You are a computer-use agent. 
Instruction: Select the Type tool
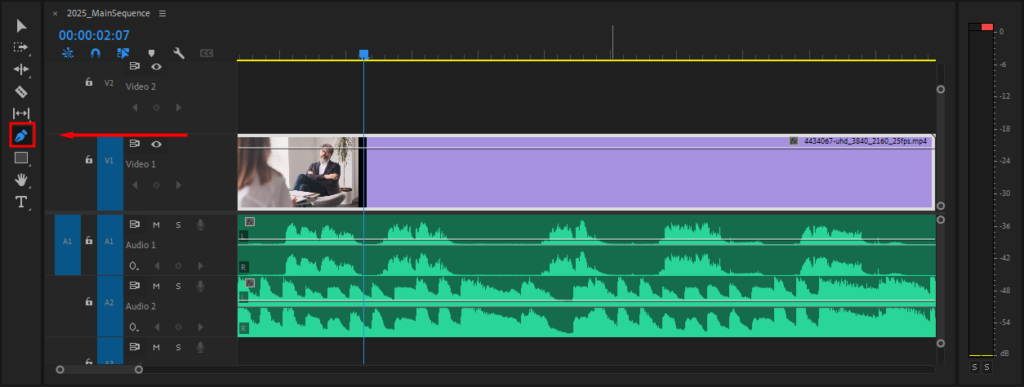click(22, 202)
